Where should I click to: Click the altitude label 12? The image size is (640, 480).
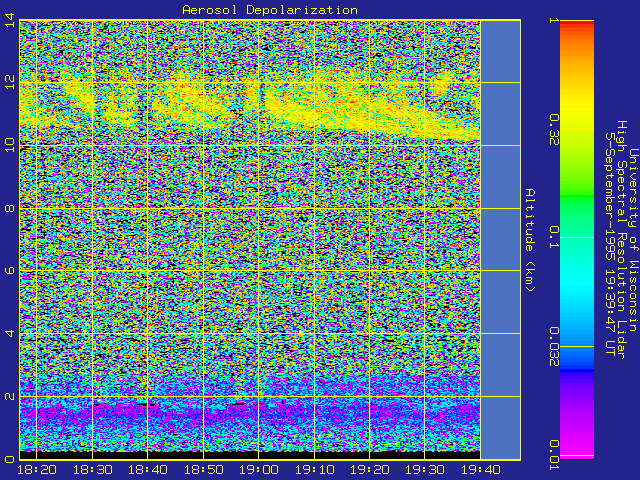click(x=10, y=82)
